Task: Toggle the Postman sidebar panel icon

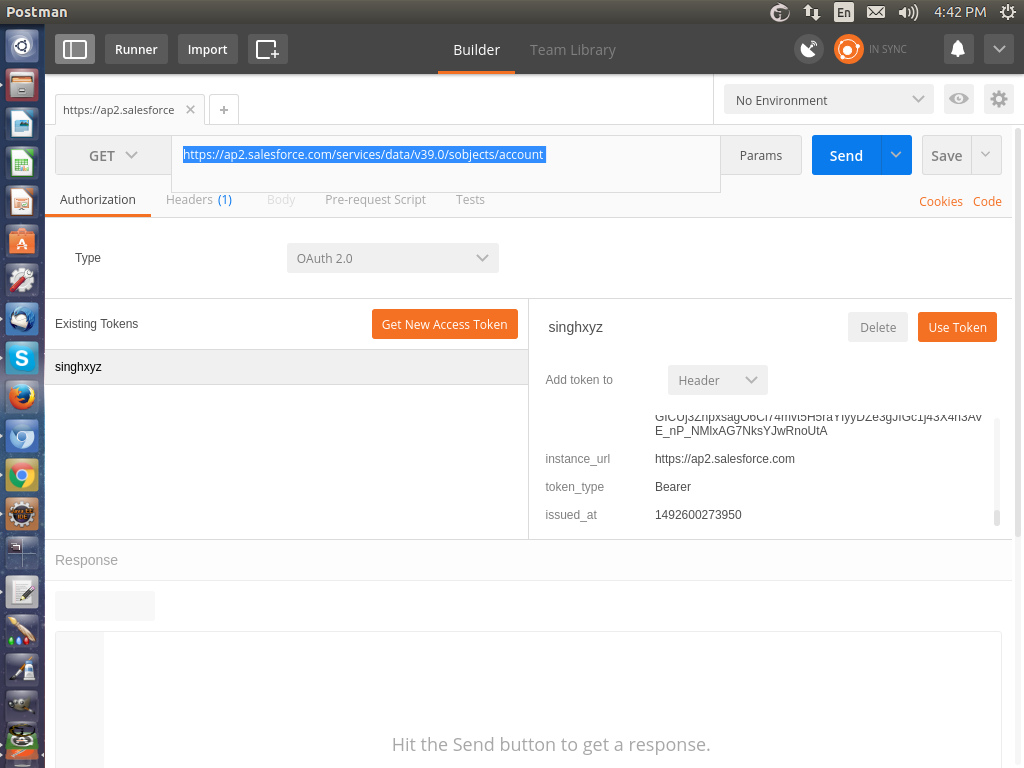Action: [74, 50]
